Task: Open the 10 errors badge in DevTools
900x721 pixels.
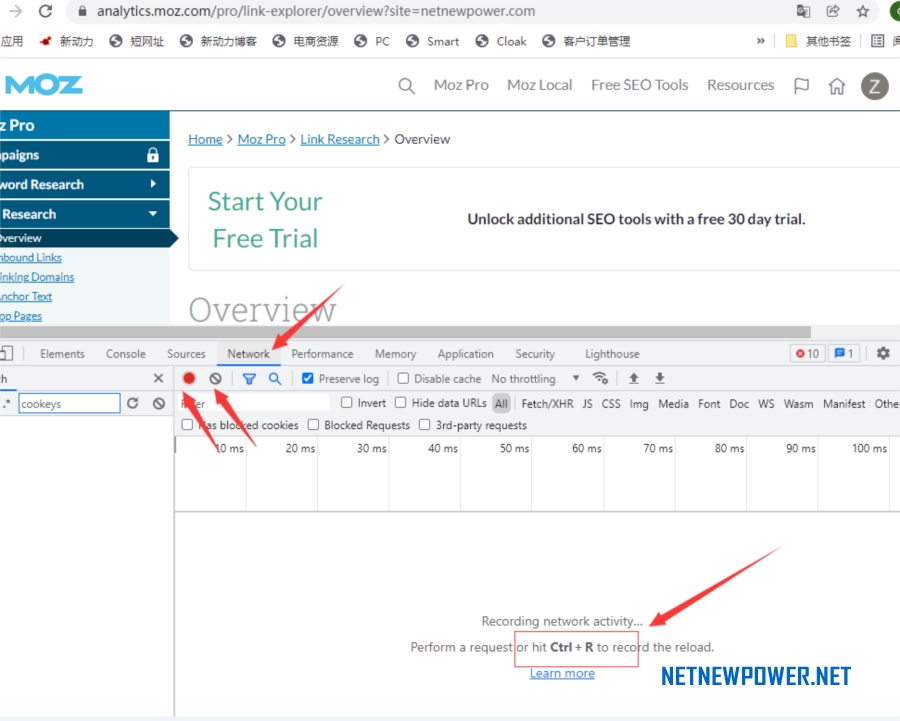Action: click(x=808, y=354)
